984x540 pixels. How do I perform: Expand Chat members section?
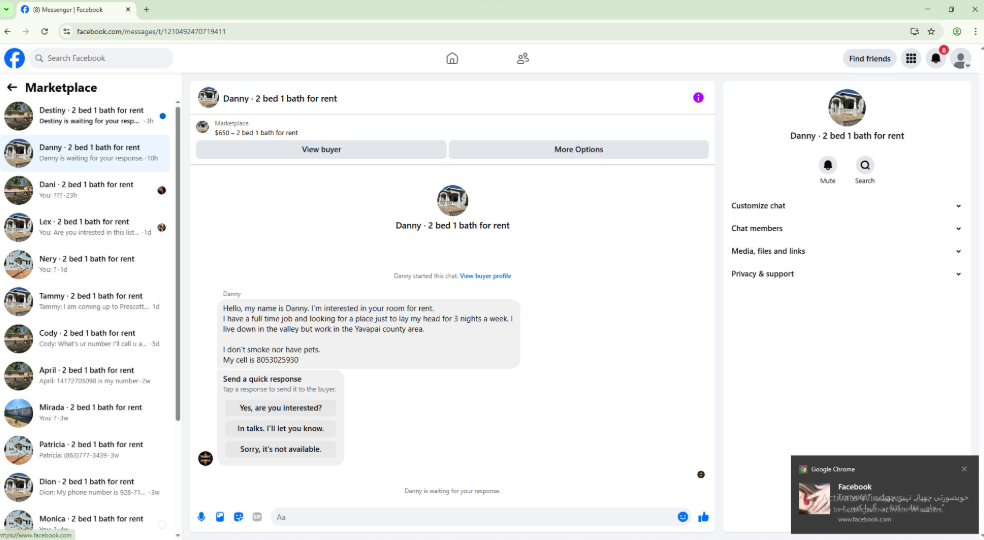(845, 229)
